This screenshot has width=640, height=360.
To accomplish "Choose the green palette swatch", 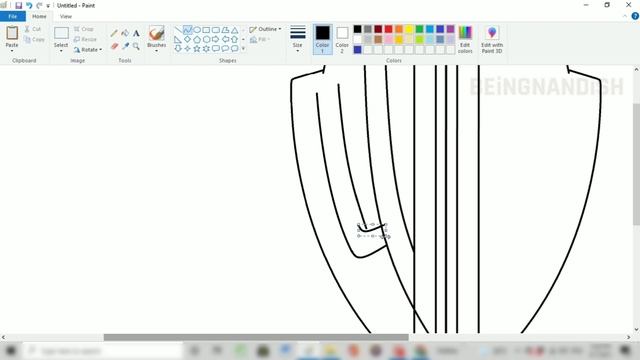I will pos(419,29).
